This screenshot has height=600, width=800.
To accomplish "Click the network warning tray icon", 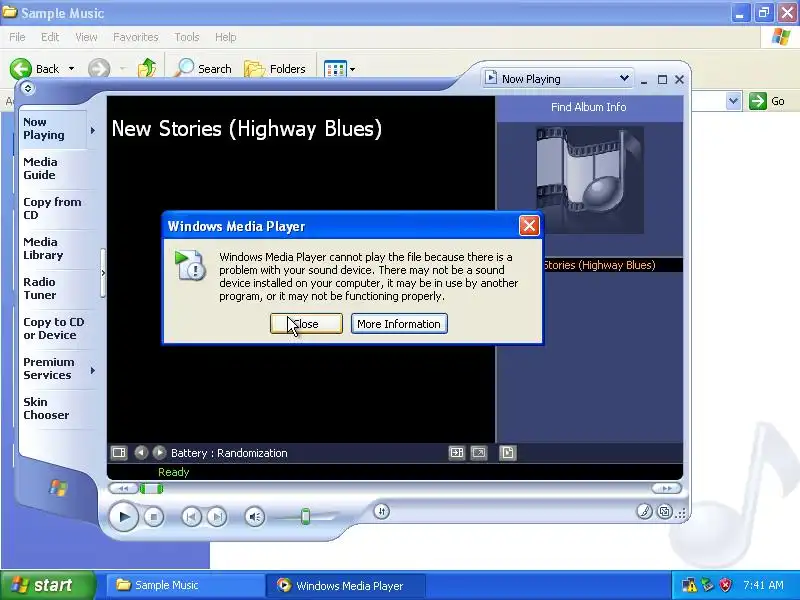I will point(689,585).
